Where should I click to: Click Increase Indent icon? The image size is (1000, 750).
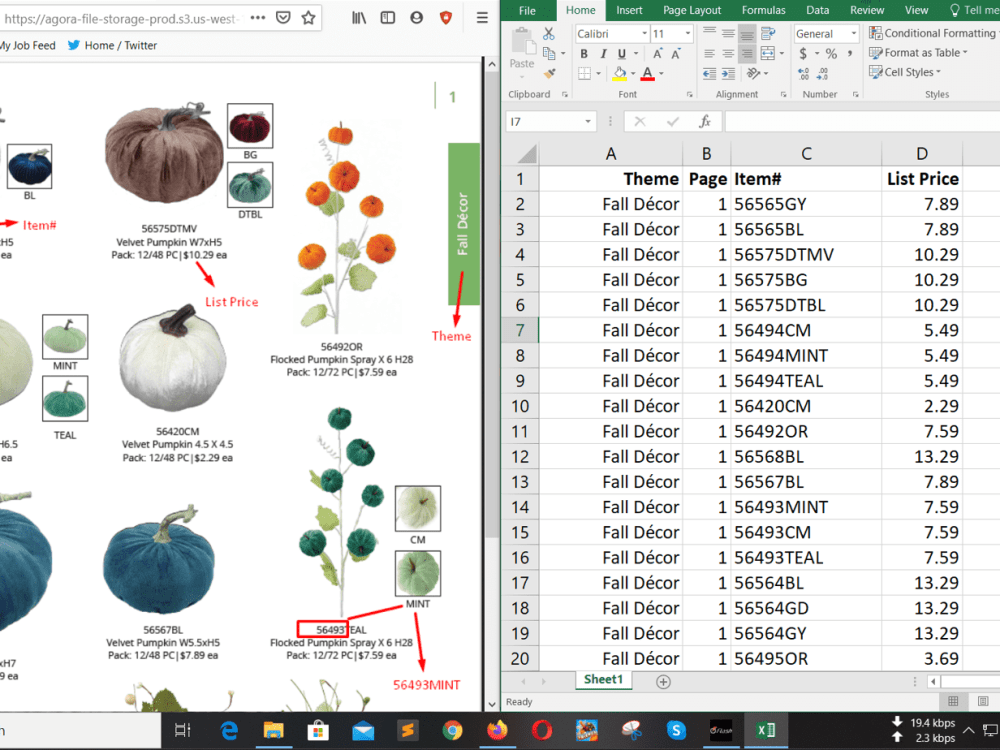point(728,74)
